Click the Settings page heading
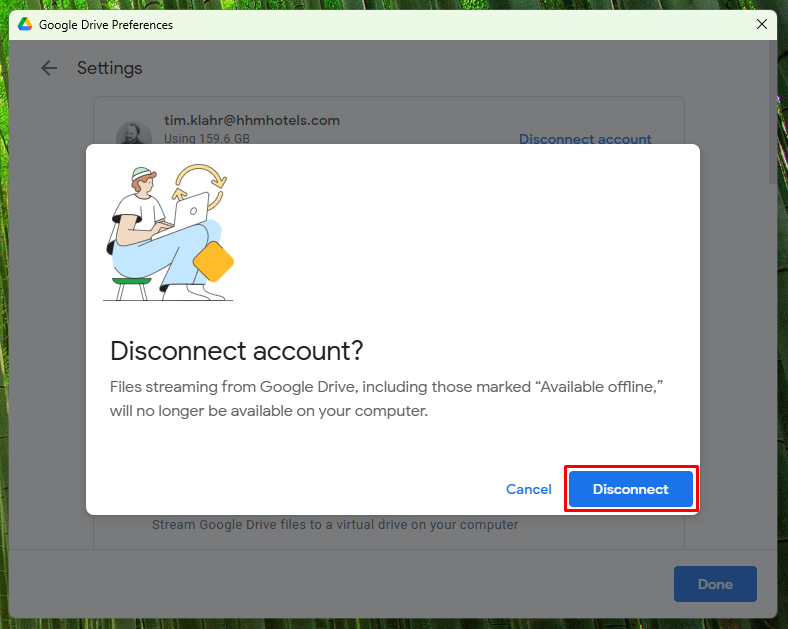Screen dimensions: 788x629 (x=110, y=68)
